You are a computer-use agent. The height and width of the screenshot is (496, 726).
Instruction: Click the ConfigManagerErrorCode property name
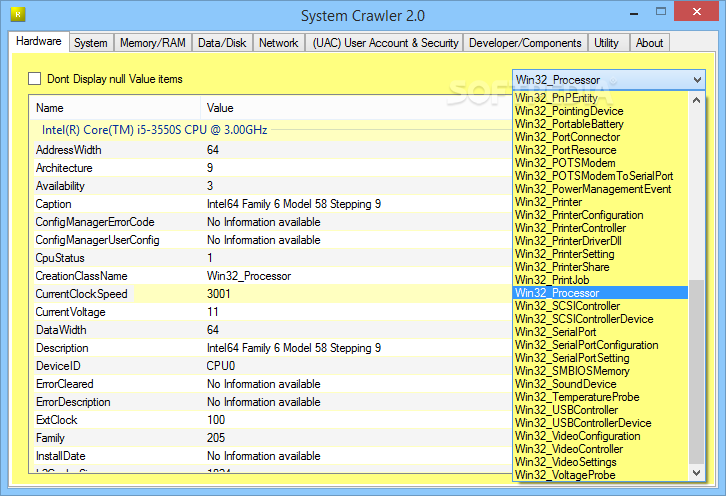pyautogui.click(x=95, y=222)
